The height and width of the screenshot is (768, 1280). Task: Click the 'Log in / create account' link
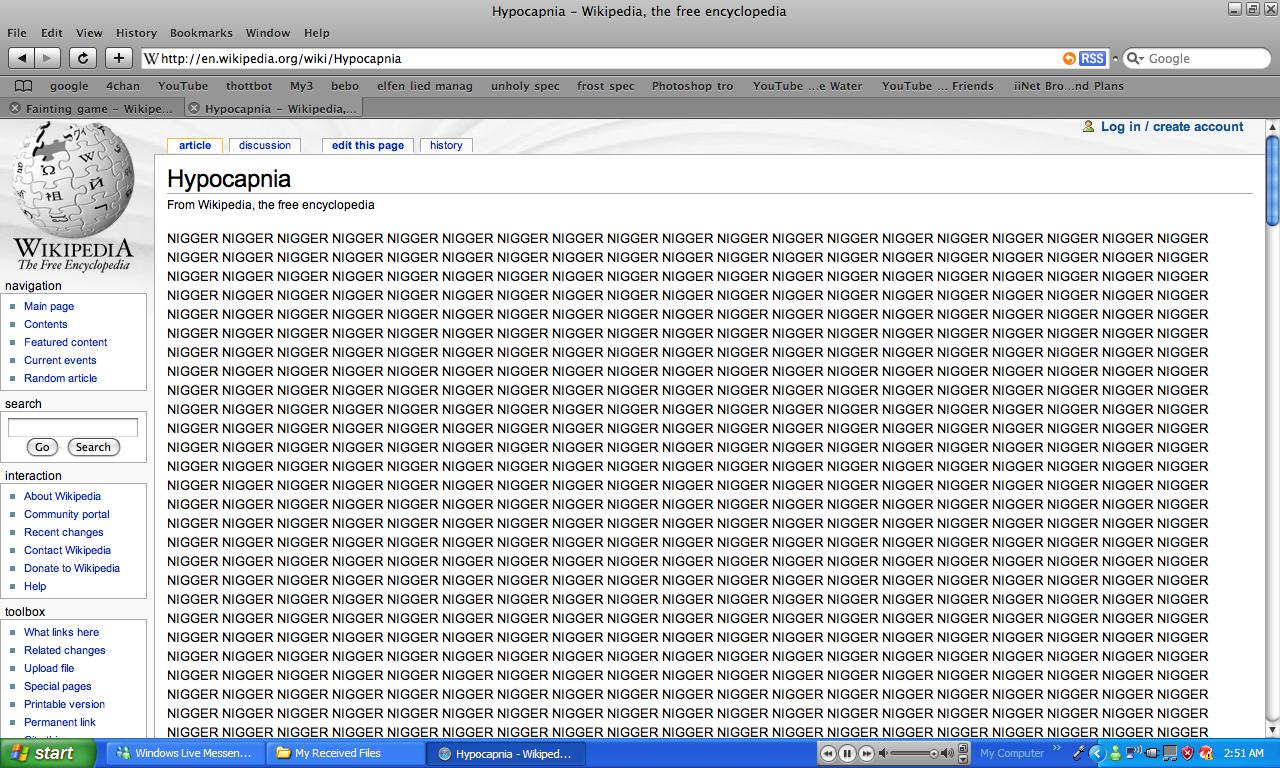pos(1171,127)
